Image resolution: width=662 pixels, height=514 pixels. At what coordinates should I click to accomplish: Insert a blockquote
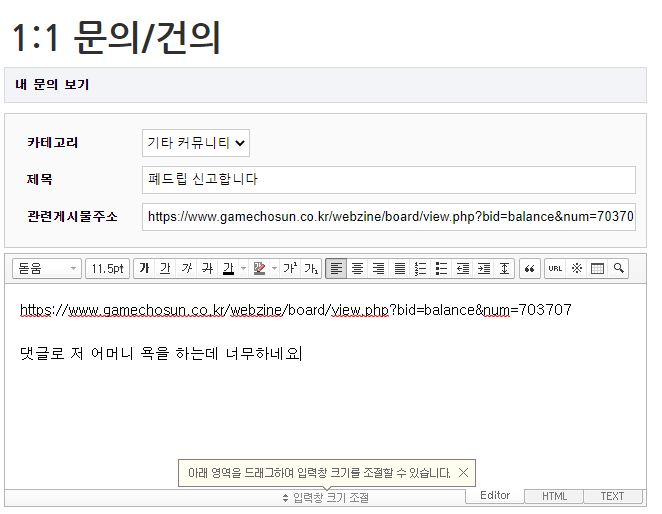click(x=529, y=268)
